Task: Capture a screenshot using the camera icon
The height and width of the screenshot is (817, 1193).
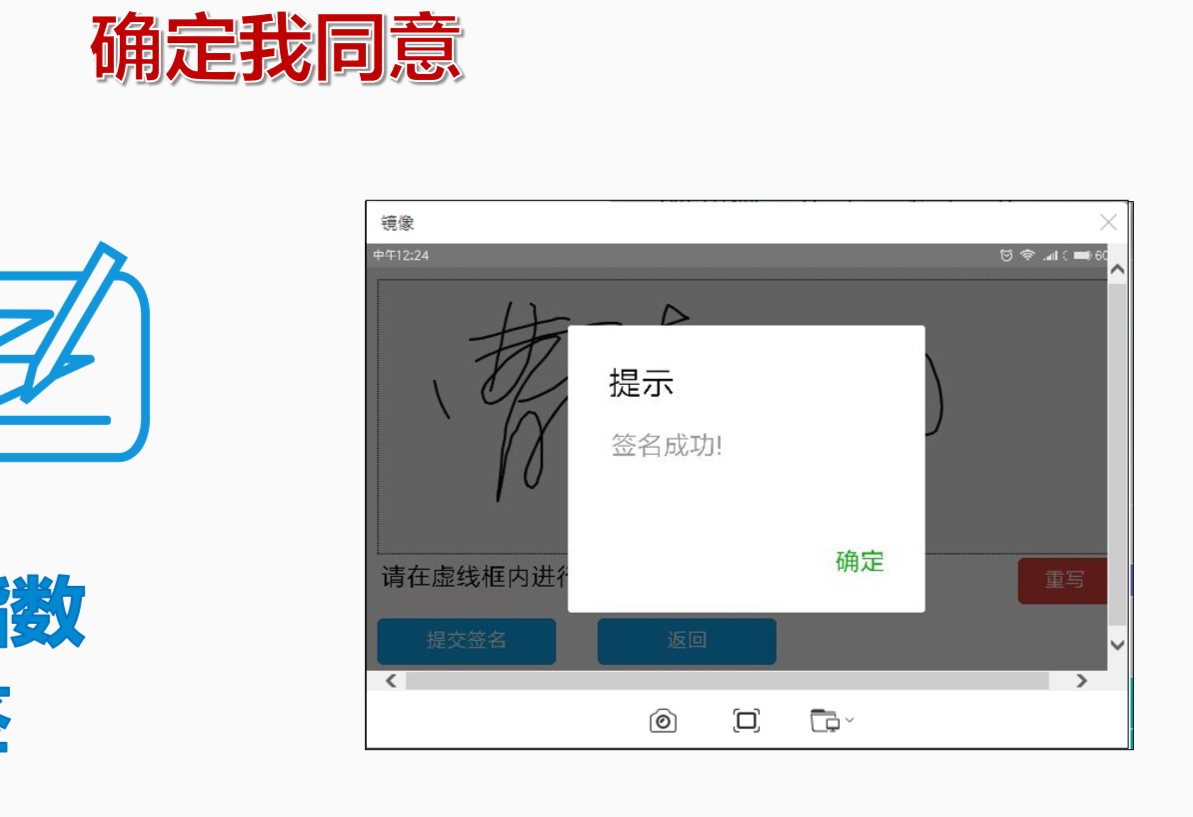Action: coord(664,720)
